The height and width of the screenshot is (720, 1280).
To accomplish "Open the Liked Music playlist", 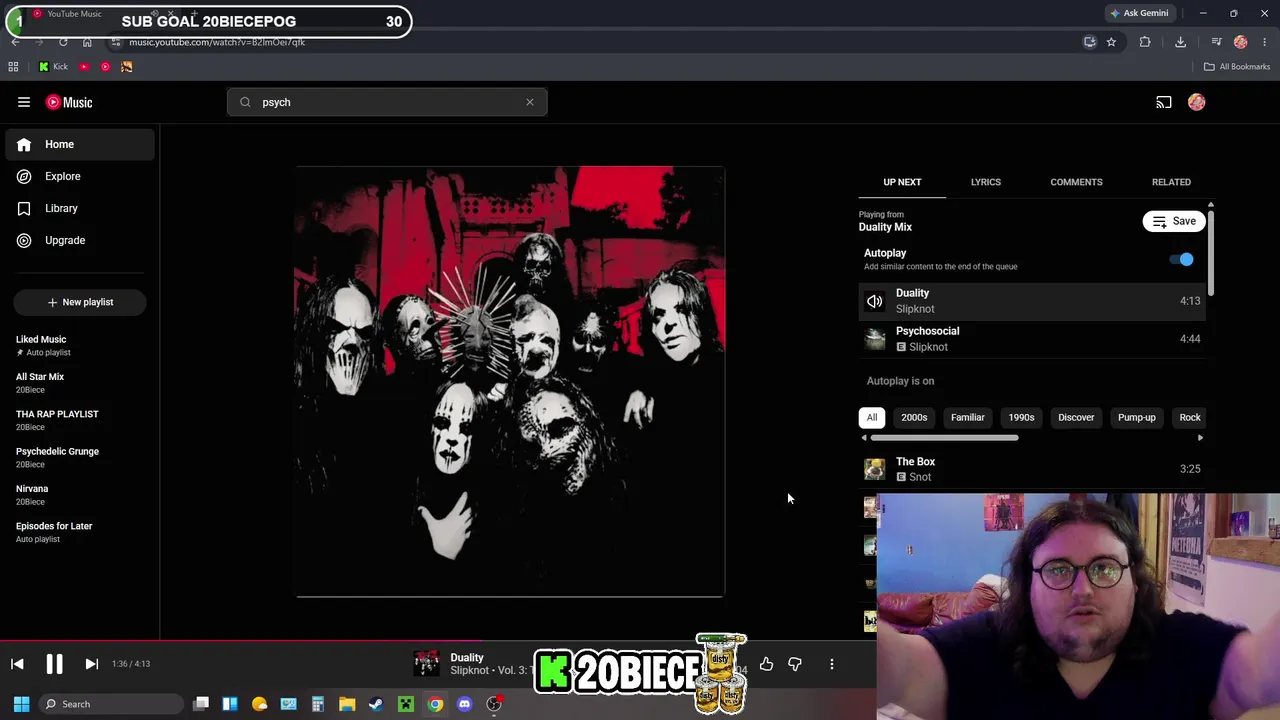I will pos(80,345).
